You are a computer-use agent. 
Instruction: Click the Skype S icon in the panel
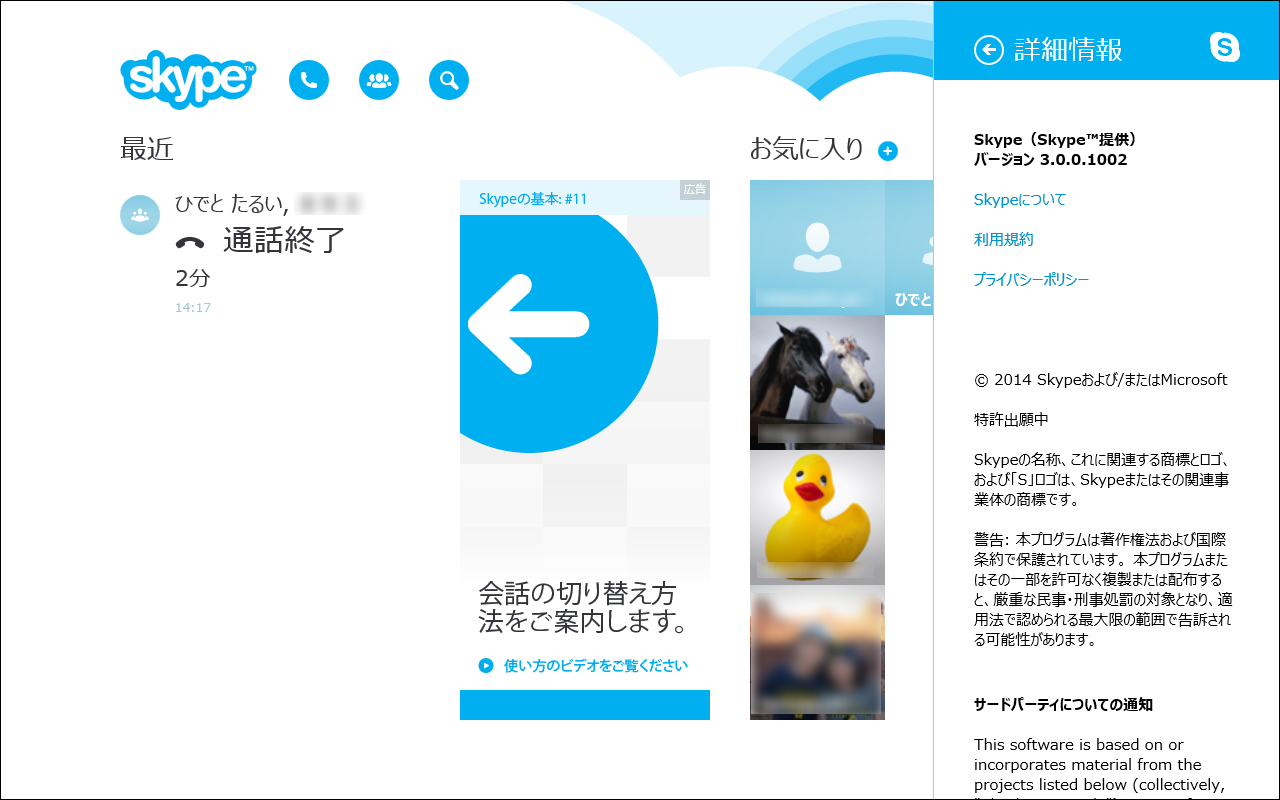click(x=1225, y=46)
